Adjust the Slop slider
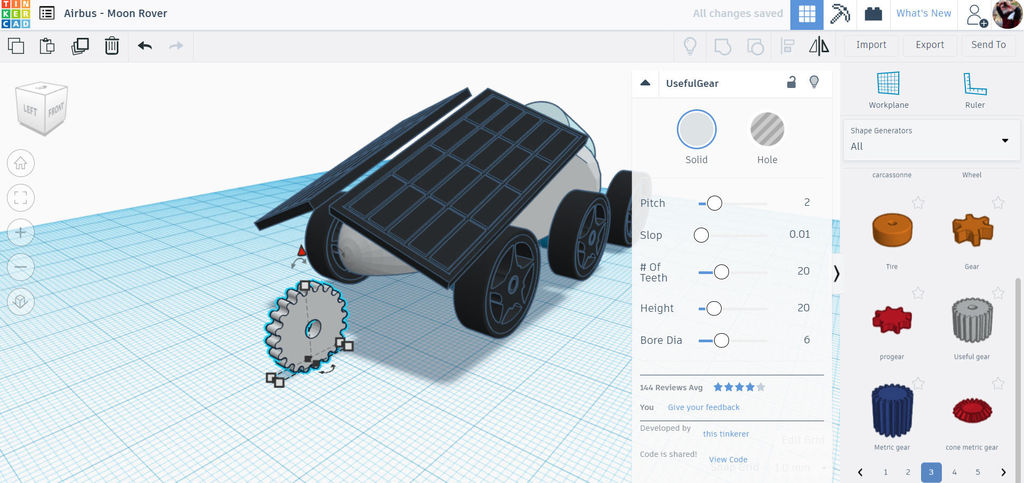Image resolution: width=1024 pixels, height=483 pixels. point(701,235)
